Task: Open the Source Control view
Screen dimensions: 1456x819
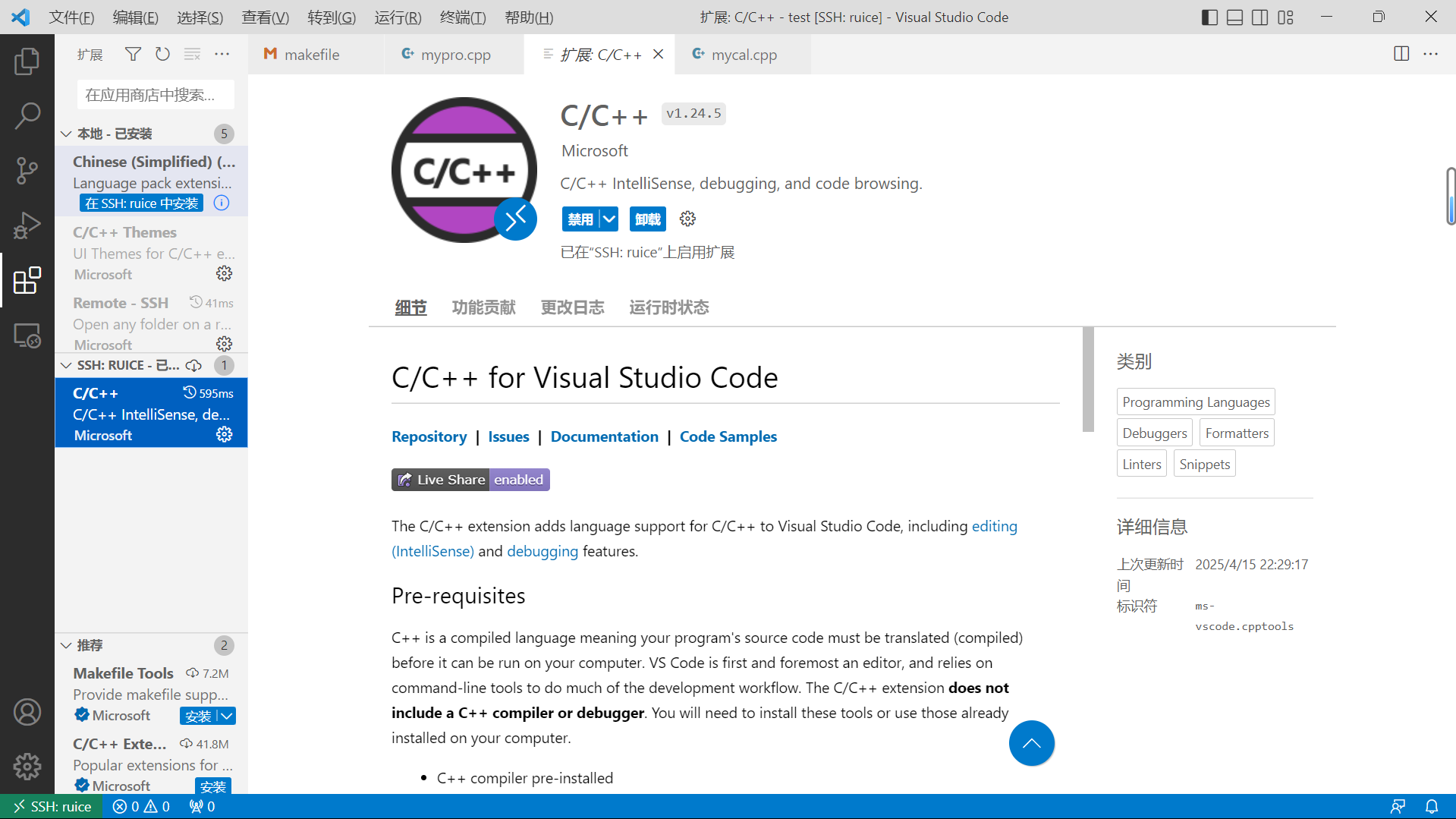Action: click(27, 171)
